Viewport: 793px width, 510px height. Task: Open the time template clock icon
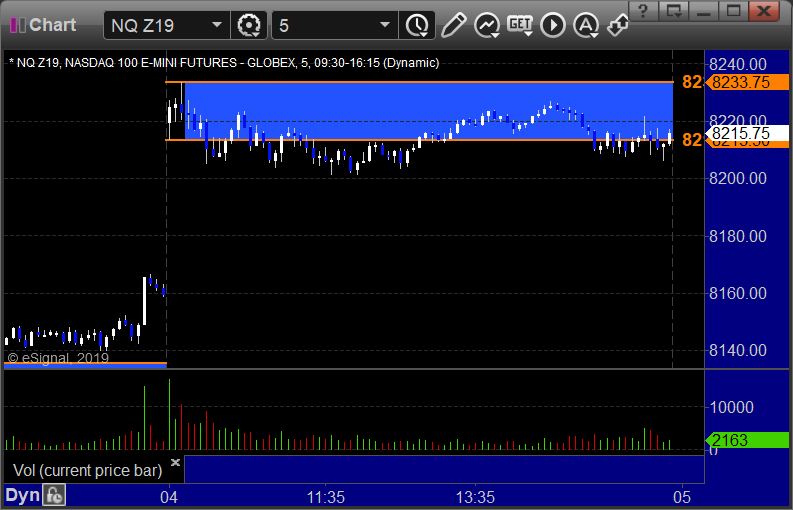pos(417,25)
